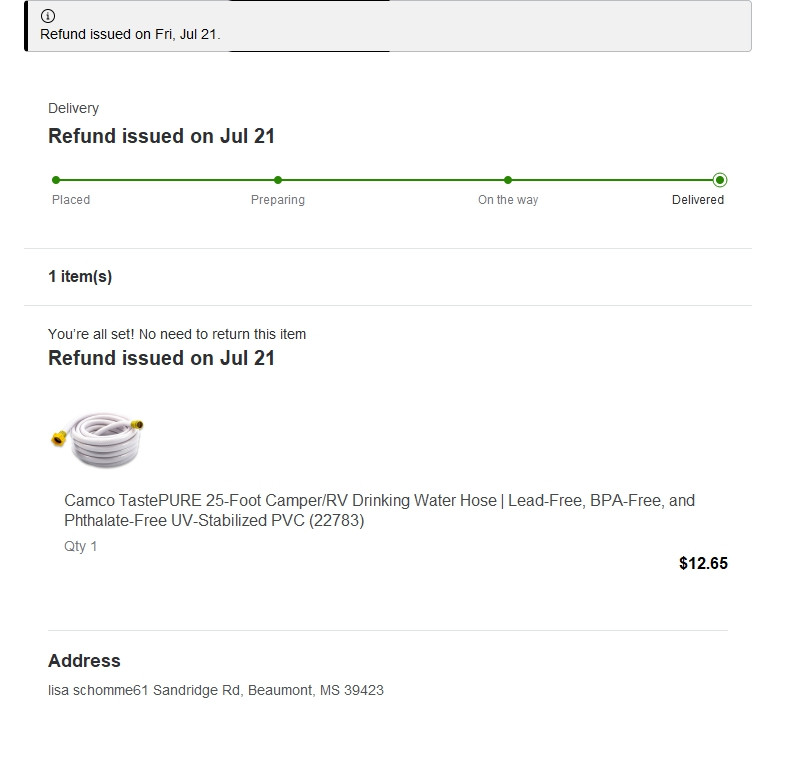Click the Delivery label above refund heading

(x=73, y=108)
